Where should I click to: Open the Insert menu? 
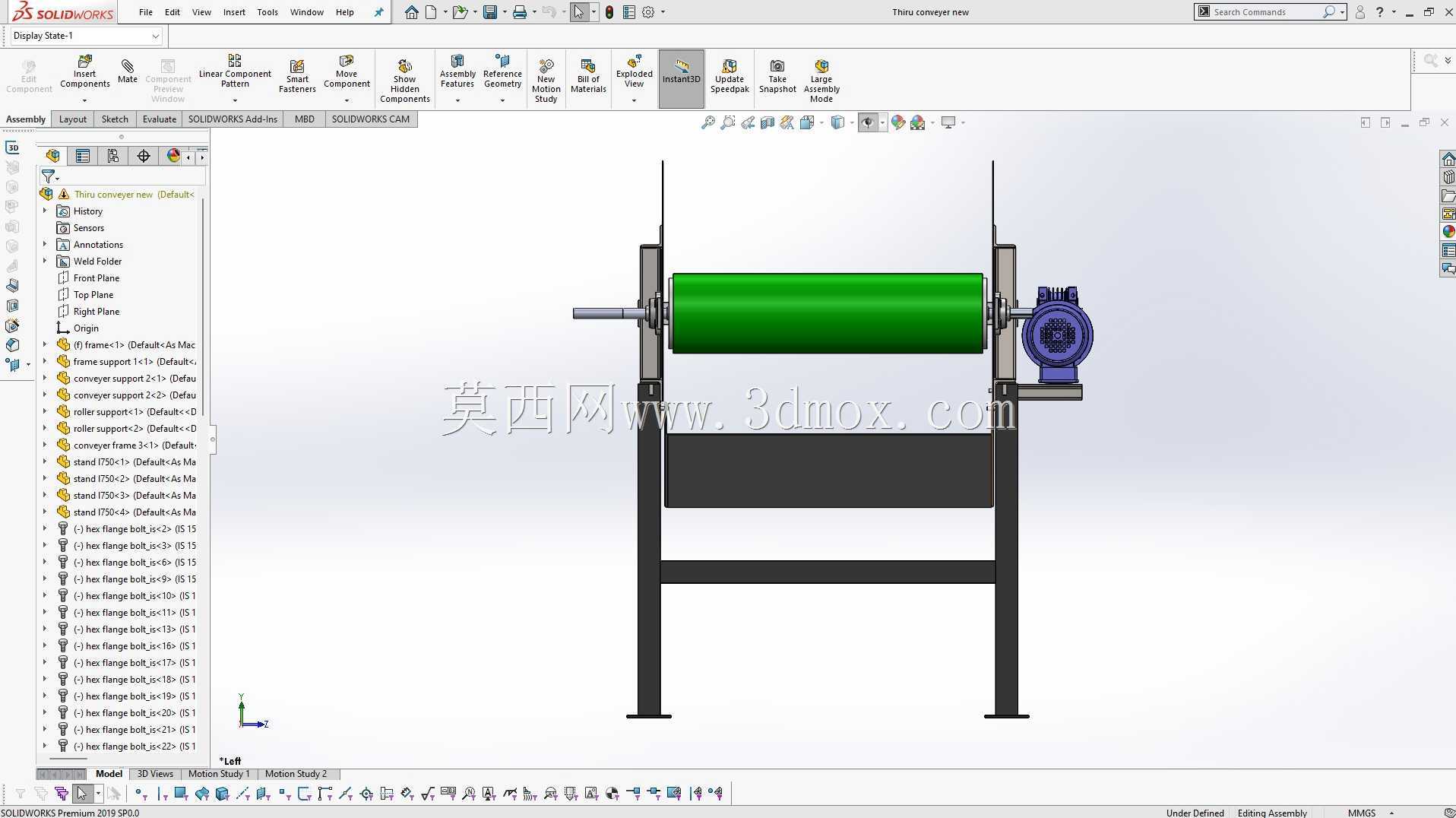coord(234,12)
